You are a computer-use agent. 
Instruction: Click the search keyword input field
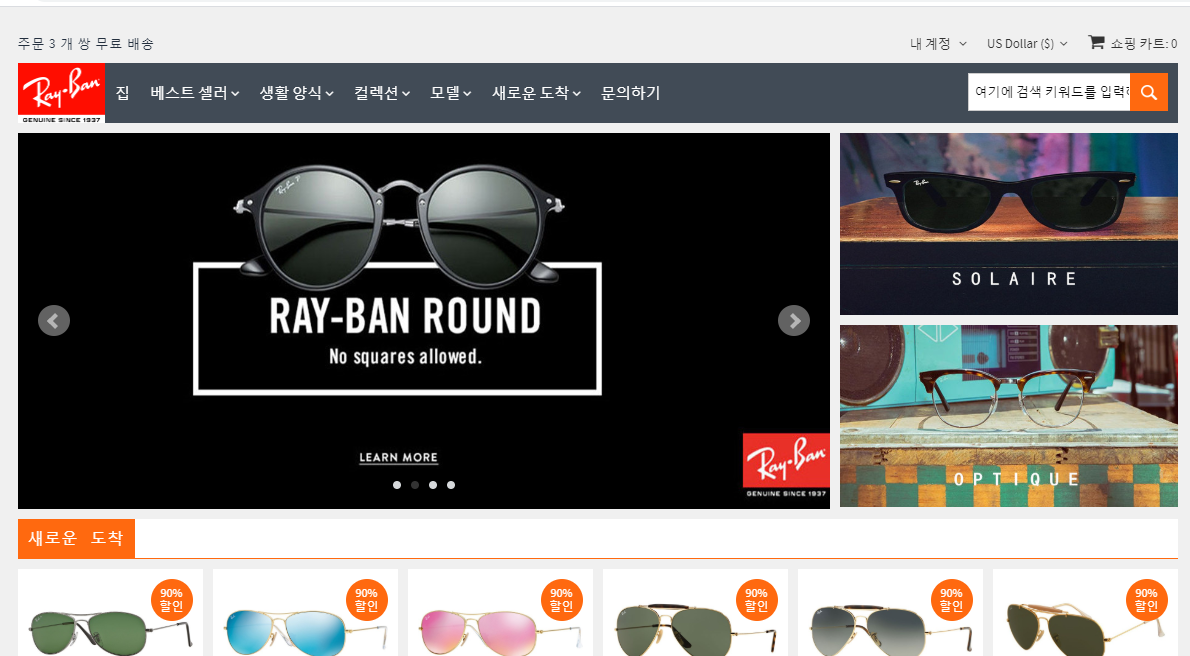[1049, 93]
